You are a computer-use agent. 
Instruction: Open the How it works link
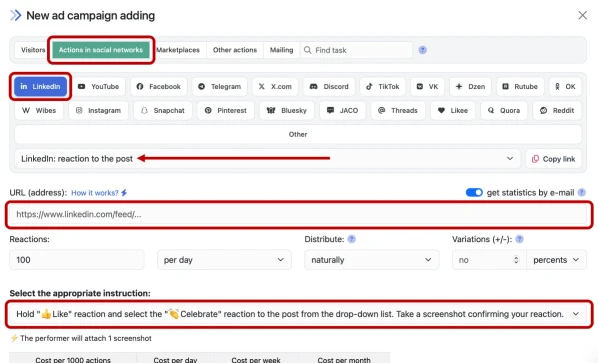point(99,193)
